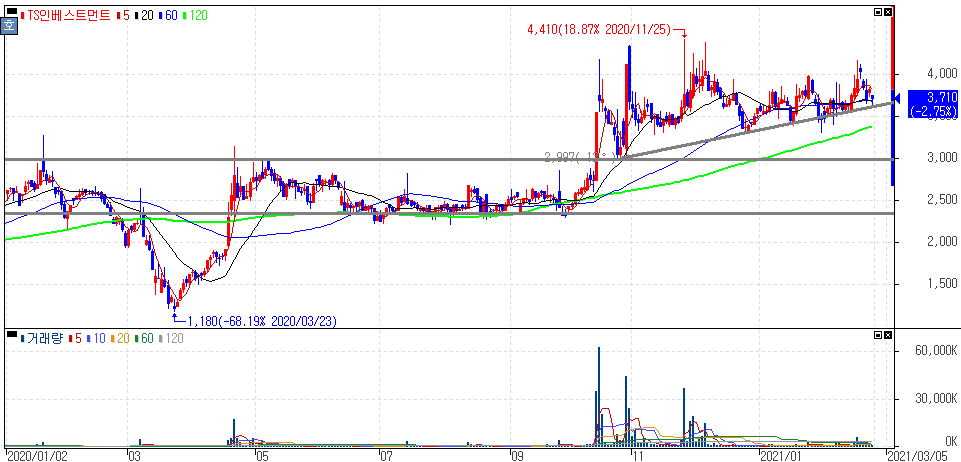Click the blue current-price arrow marker on axis
The height and width of the screenshot is (462, 961).
[895, 97]
